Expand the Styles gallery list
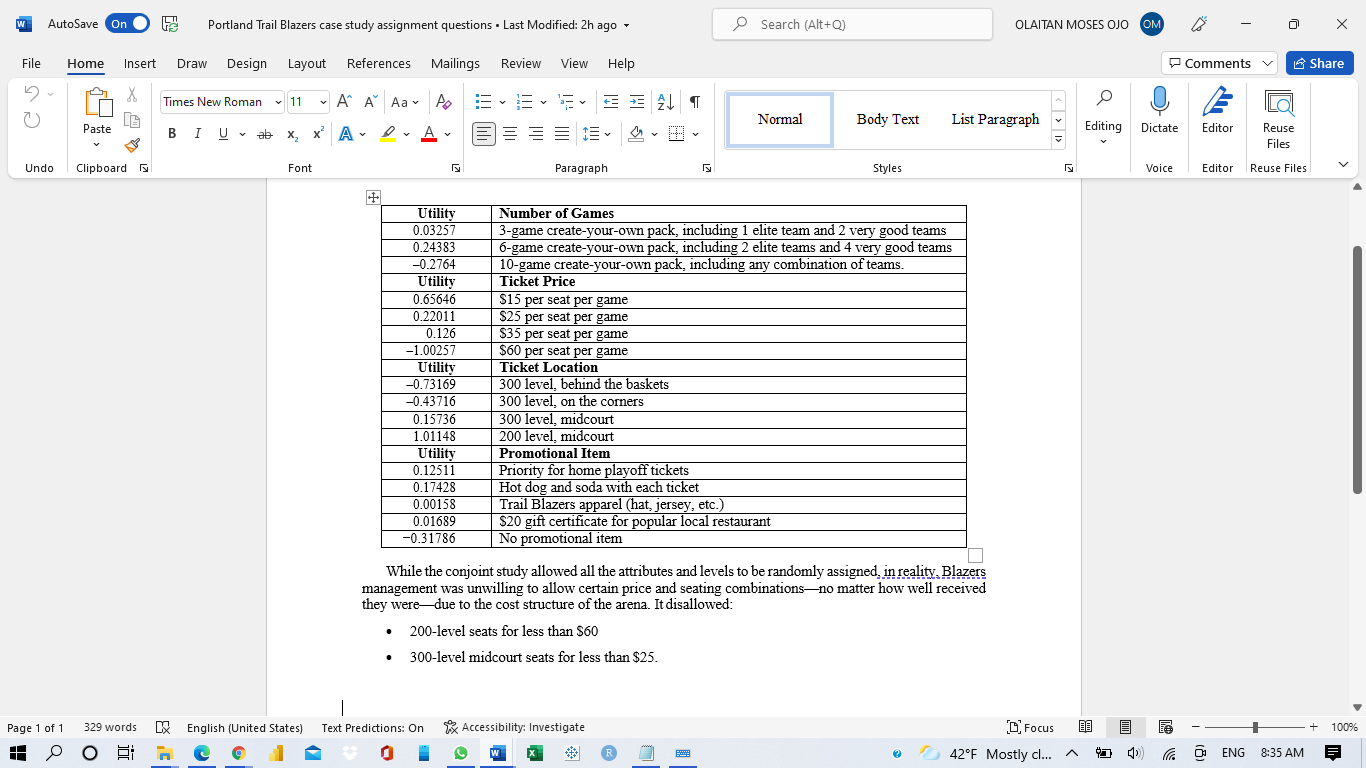 coord(1059,140)
